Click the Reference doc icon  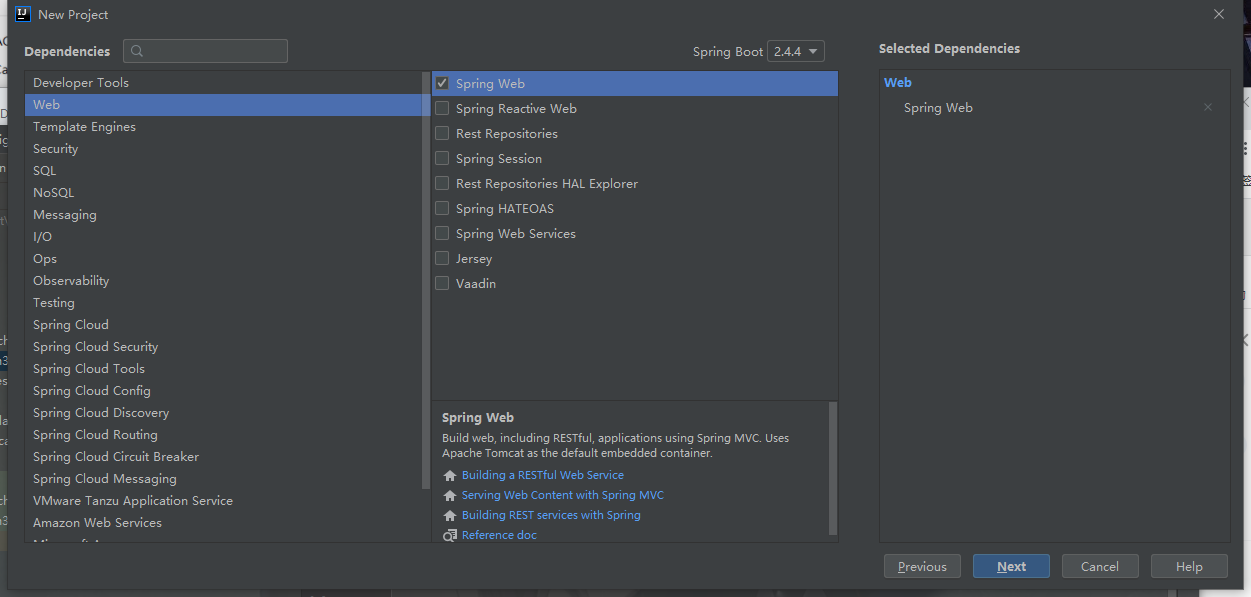(450, 536)
